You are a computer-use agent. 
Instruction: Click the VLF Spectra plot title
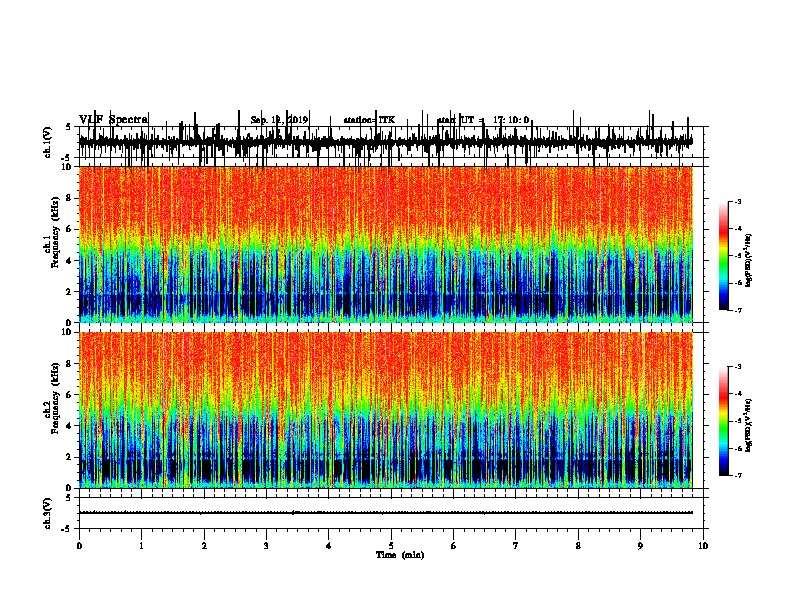[114, 119]
